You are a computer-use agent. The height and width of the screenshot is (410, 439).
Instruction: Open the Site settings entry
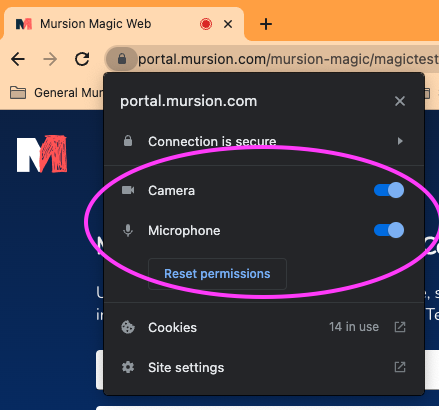click(x=263, y=367)
